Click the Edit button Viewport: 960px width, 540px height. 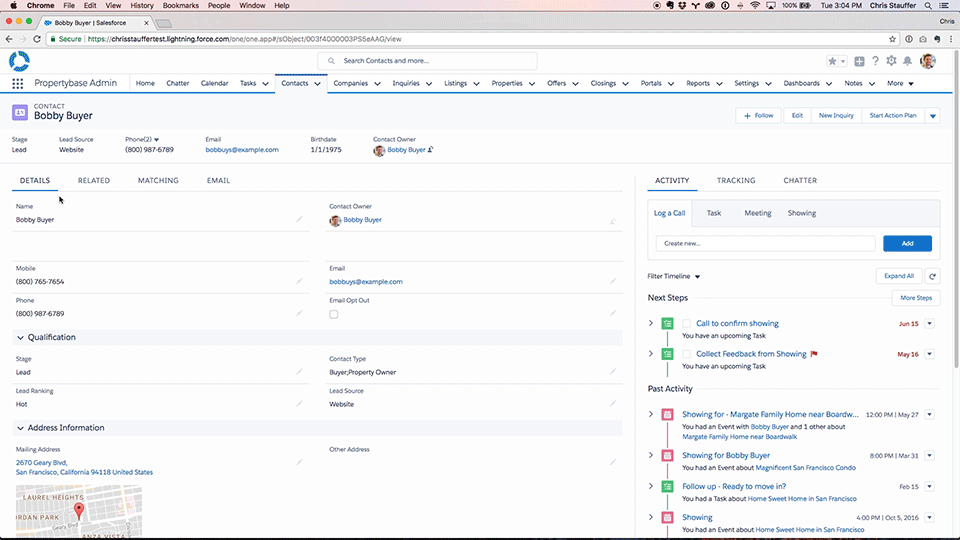tap(797, 116)
